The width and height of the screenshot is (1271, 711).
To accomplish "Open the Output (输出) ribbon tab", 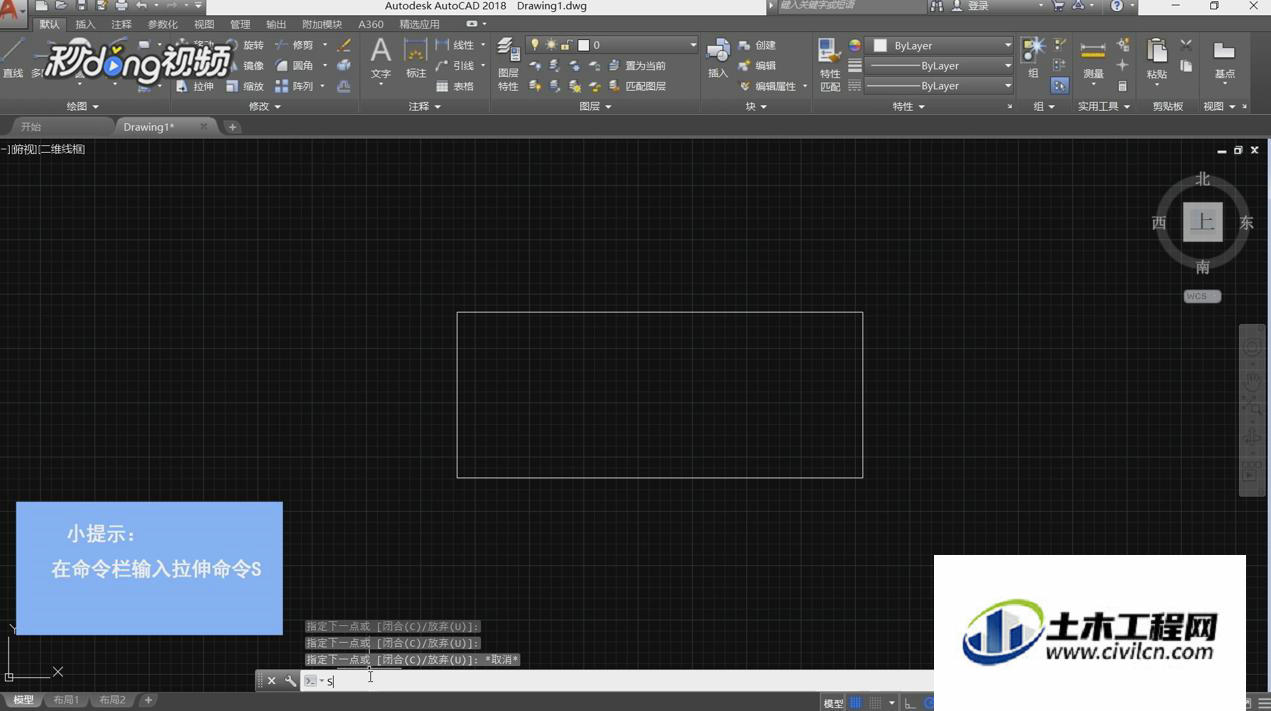I will click(276, 24).
